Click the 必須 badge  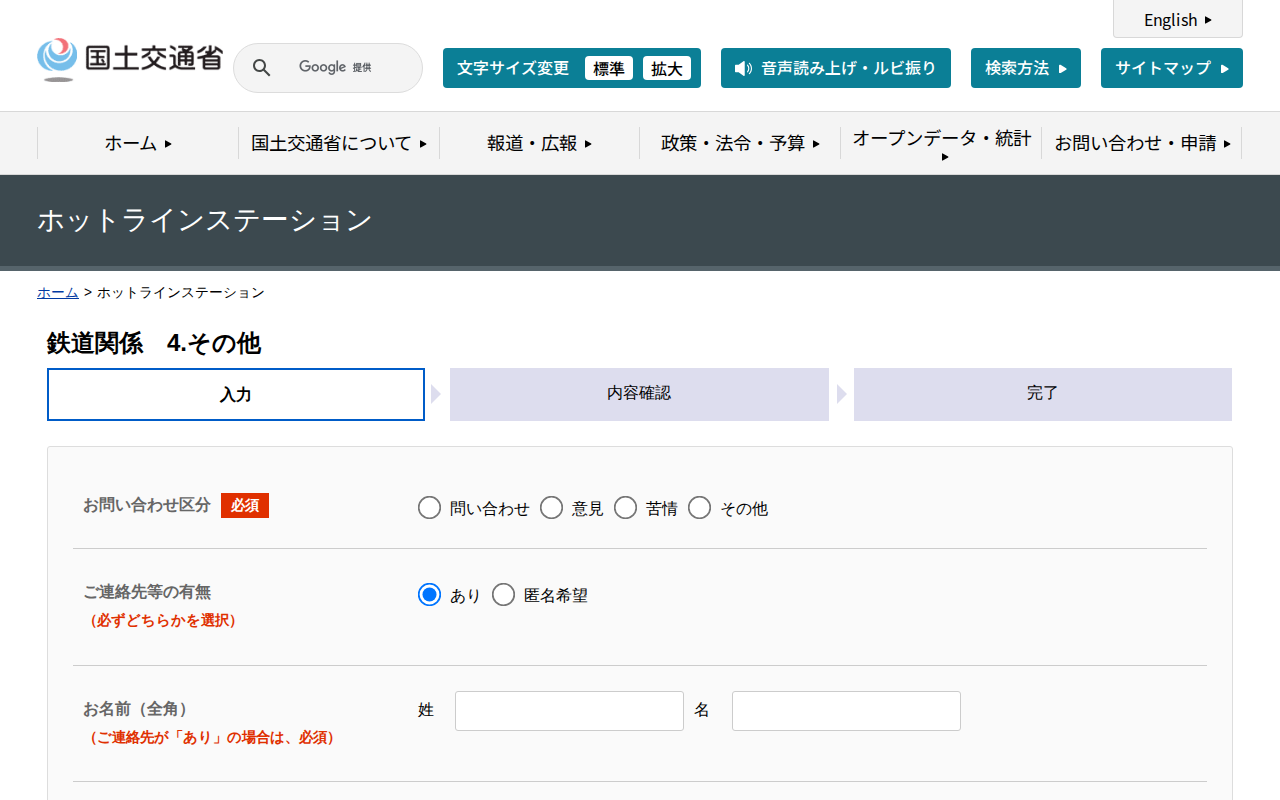(x=245, y=506)
